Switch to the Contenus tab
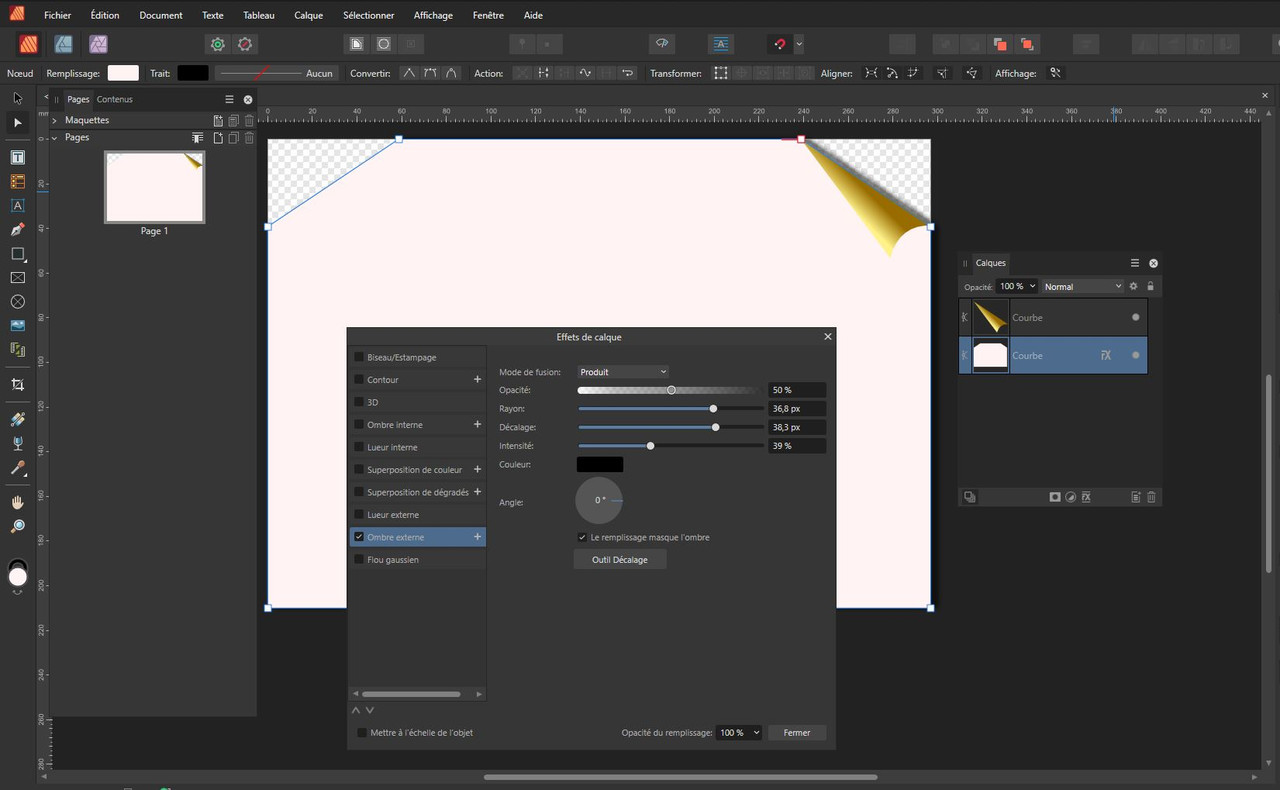 click(x=115, y=99)
